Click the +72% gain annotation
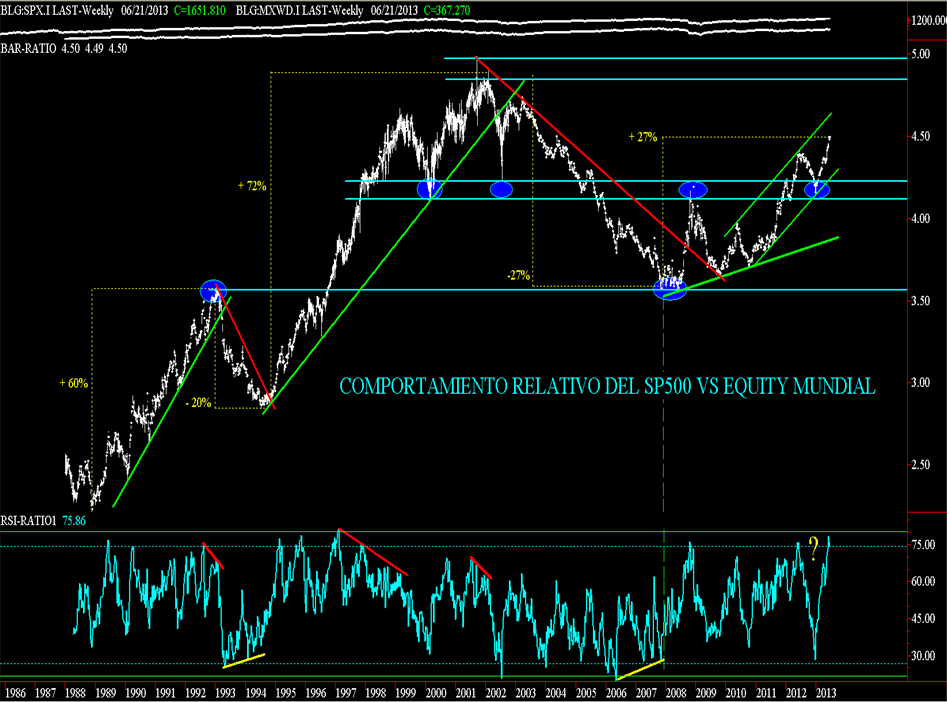This screenshot has width=947, height=702. 252,186
